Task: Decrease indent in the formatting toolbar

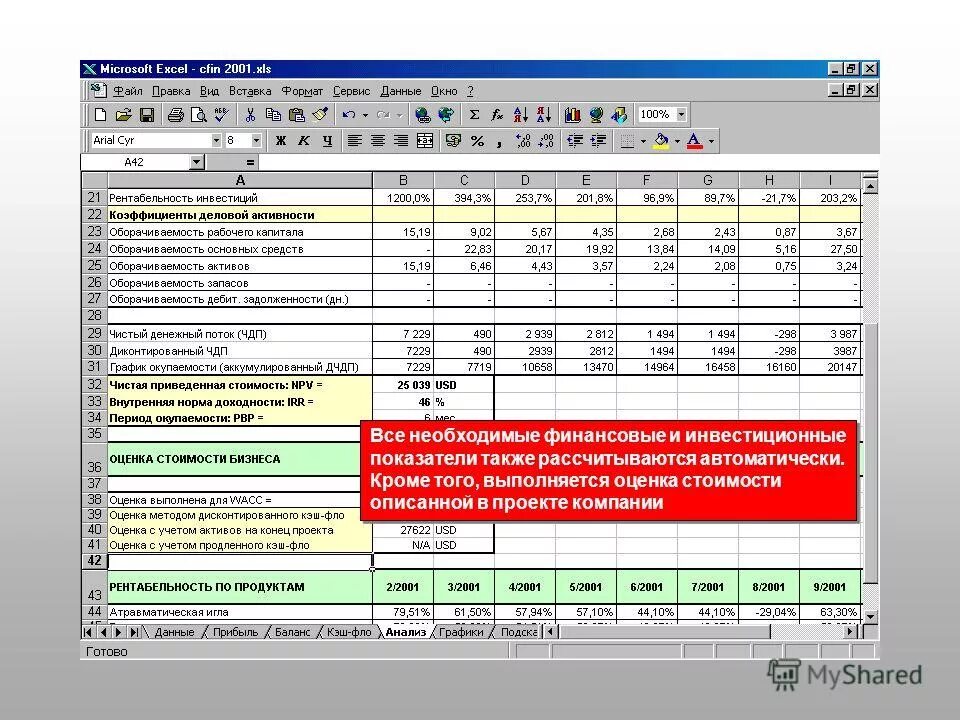Action: [575, 141]
